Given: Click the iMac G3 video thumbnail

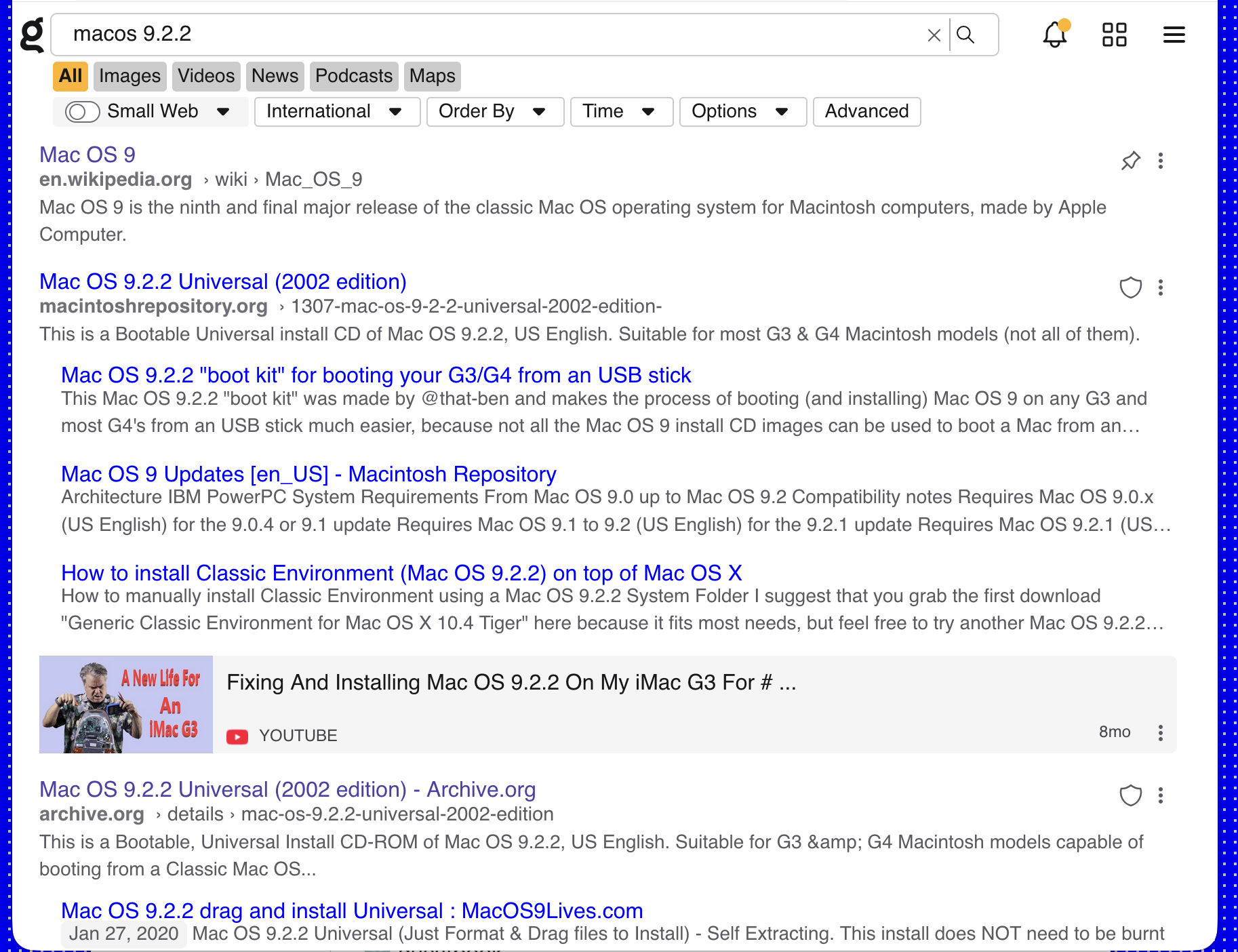Looking at the screenshot, I should coord(126,705).
